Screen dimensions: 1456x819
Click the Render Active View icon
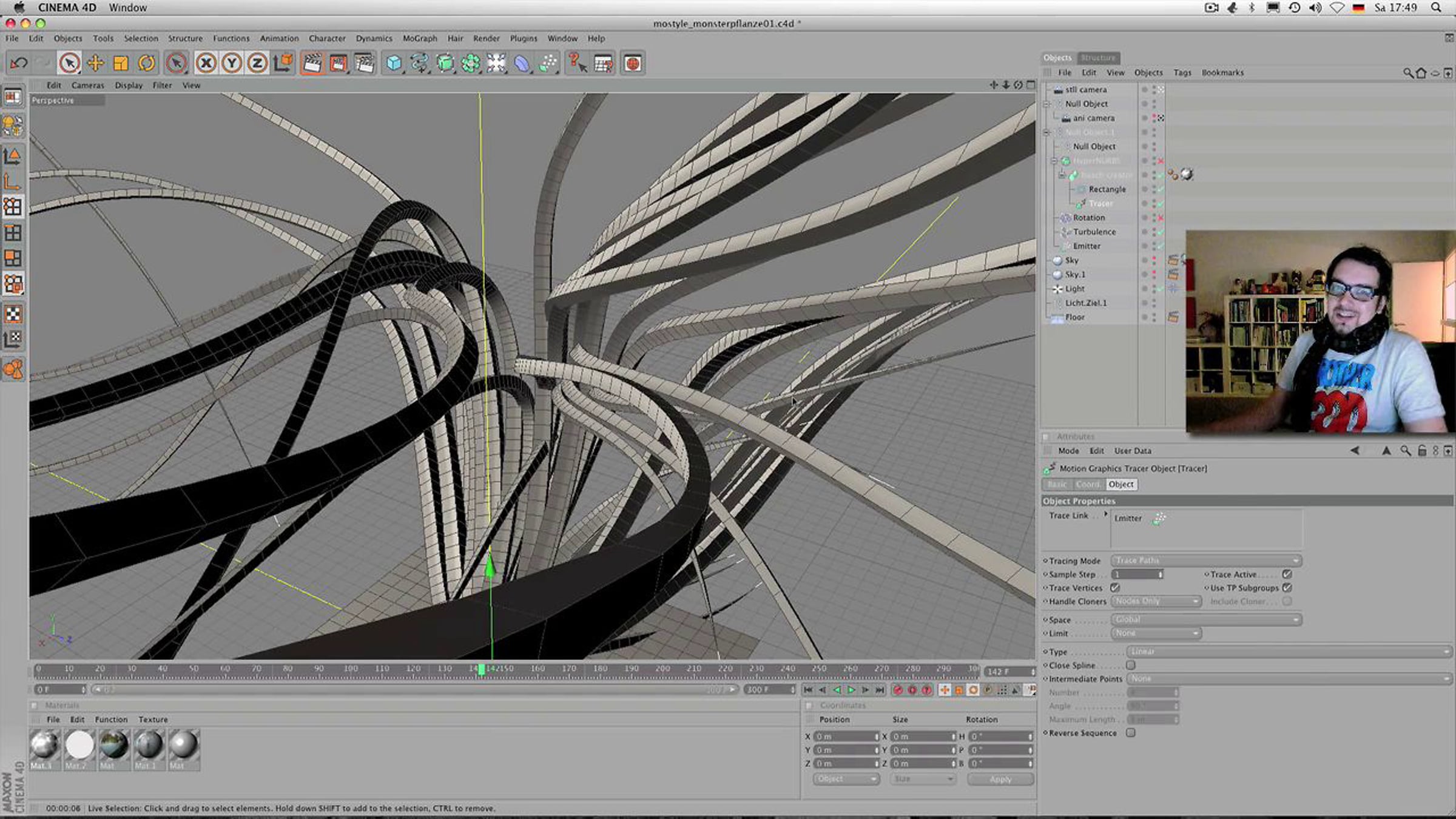[312, 63]
